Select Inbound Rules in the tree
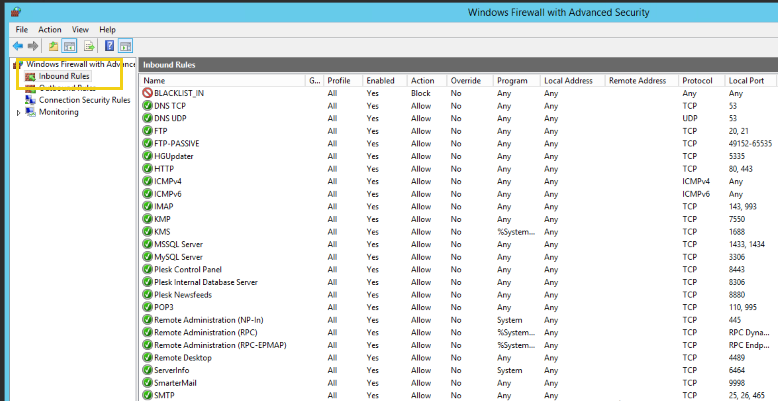The height and width of the screenshot is (401, 778). [64, 76]
